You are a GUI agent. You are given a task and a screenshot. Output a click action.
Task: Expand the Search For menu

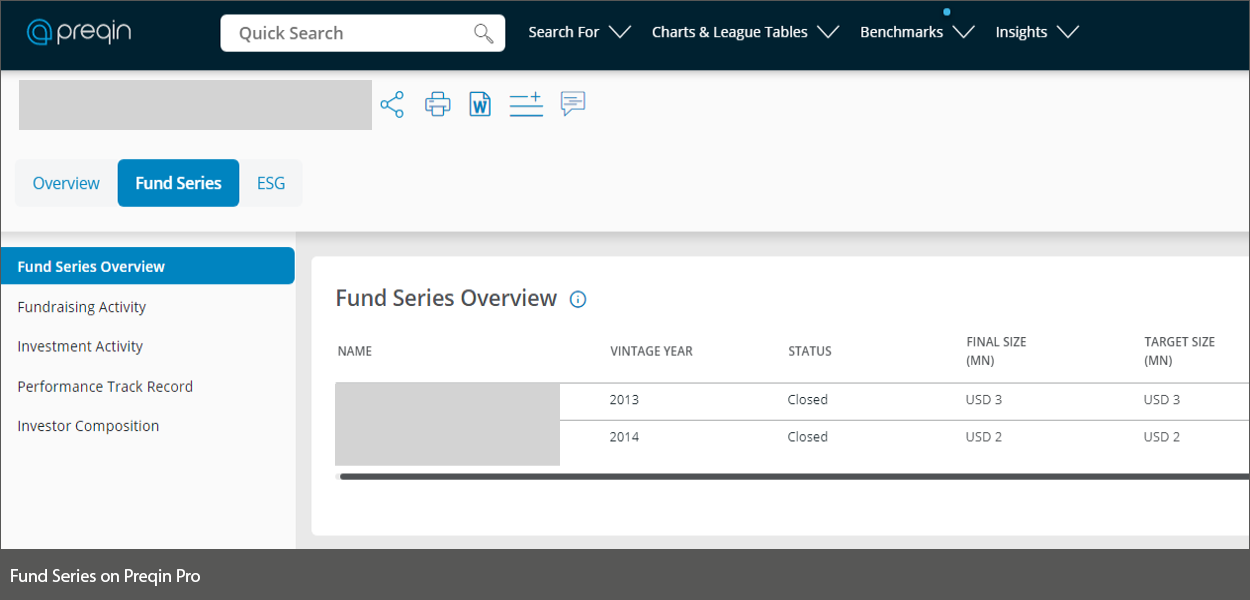pyautogui.click(x=580, y=32)
